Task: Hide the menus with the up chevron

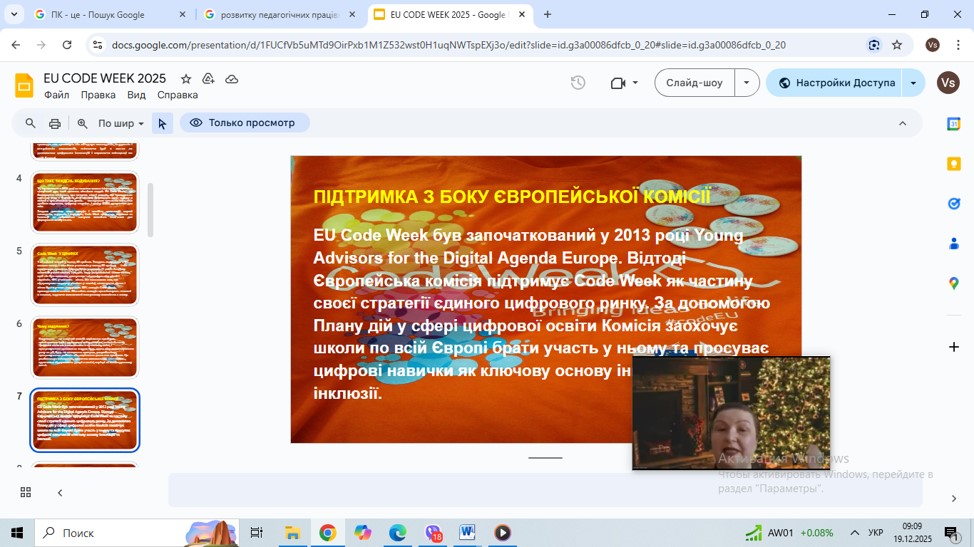Action: click(902, 123)
